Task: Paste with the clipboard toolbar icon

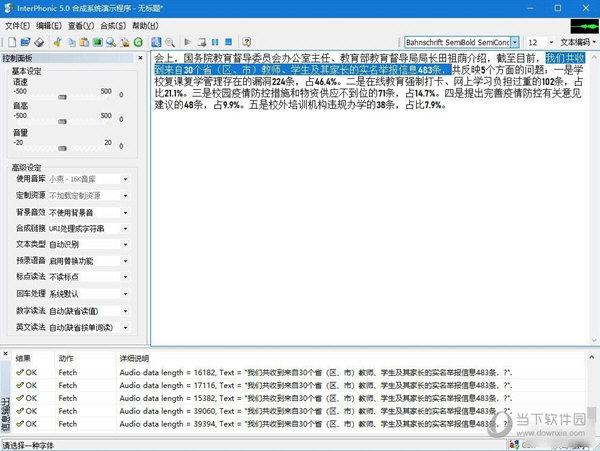Action: coord(84,42)
